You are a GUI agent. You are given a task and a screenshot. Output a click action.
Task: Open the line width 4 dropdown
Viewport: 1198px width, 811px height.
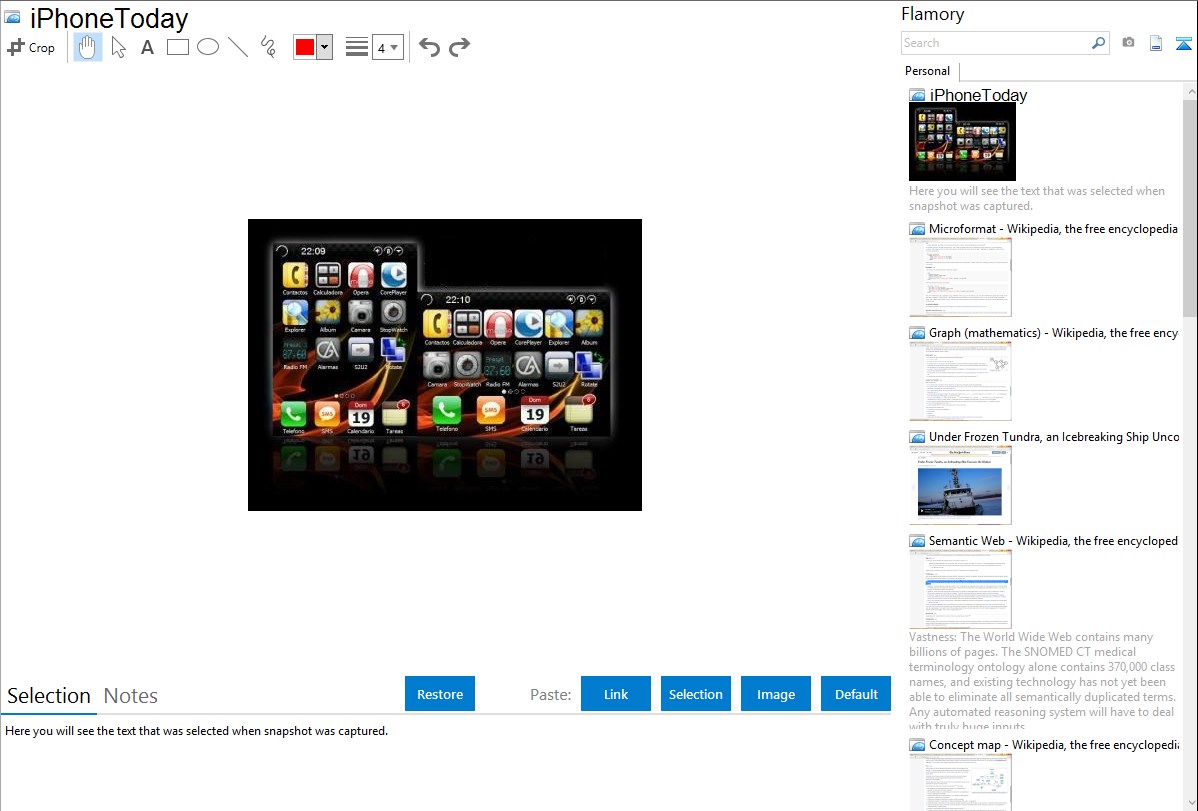click(387, 47)
